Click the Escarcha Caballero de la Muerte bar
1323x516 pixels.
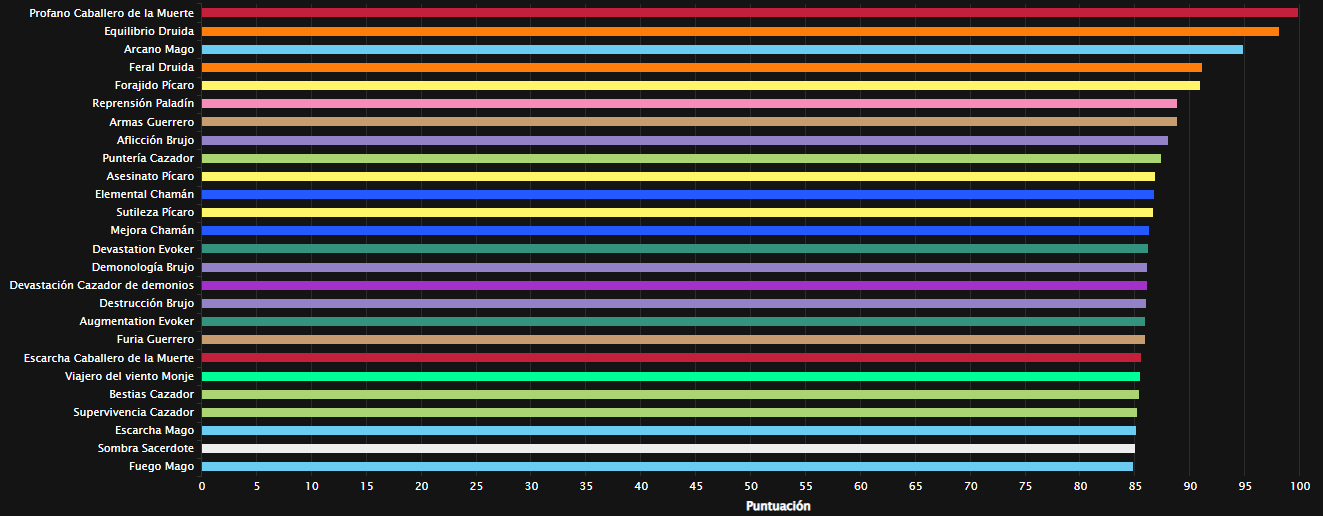pos(671,357)
